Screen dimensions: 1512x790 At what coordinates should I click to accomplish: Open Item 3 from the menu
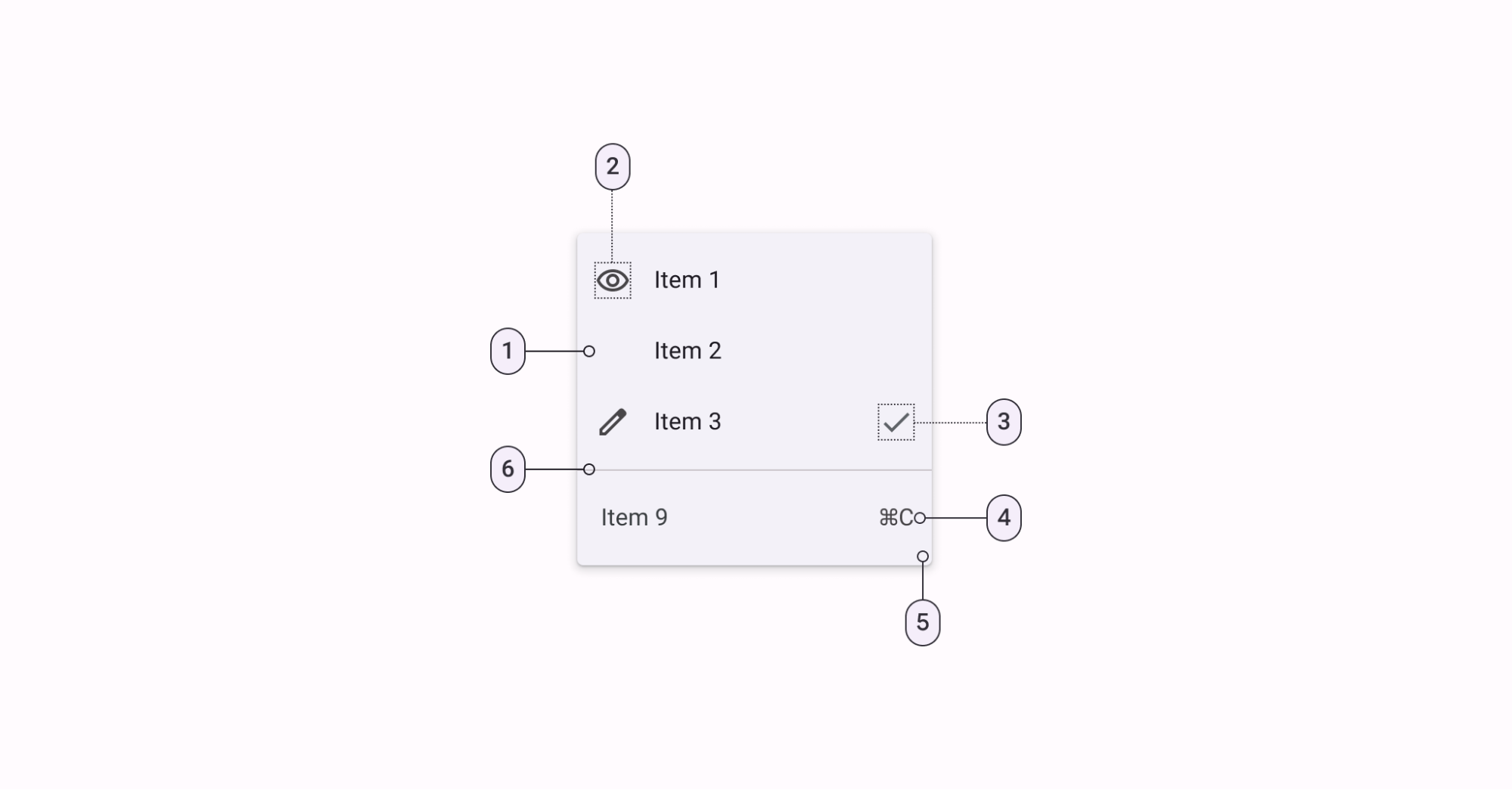(x=687, y=421)
